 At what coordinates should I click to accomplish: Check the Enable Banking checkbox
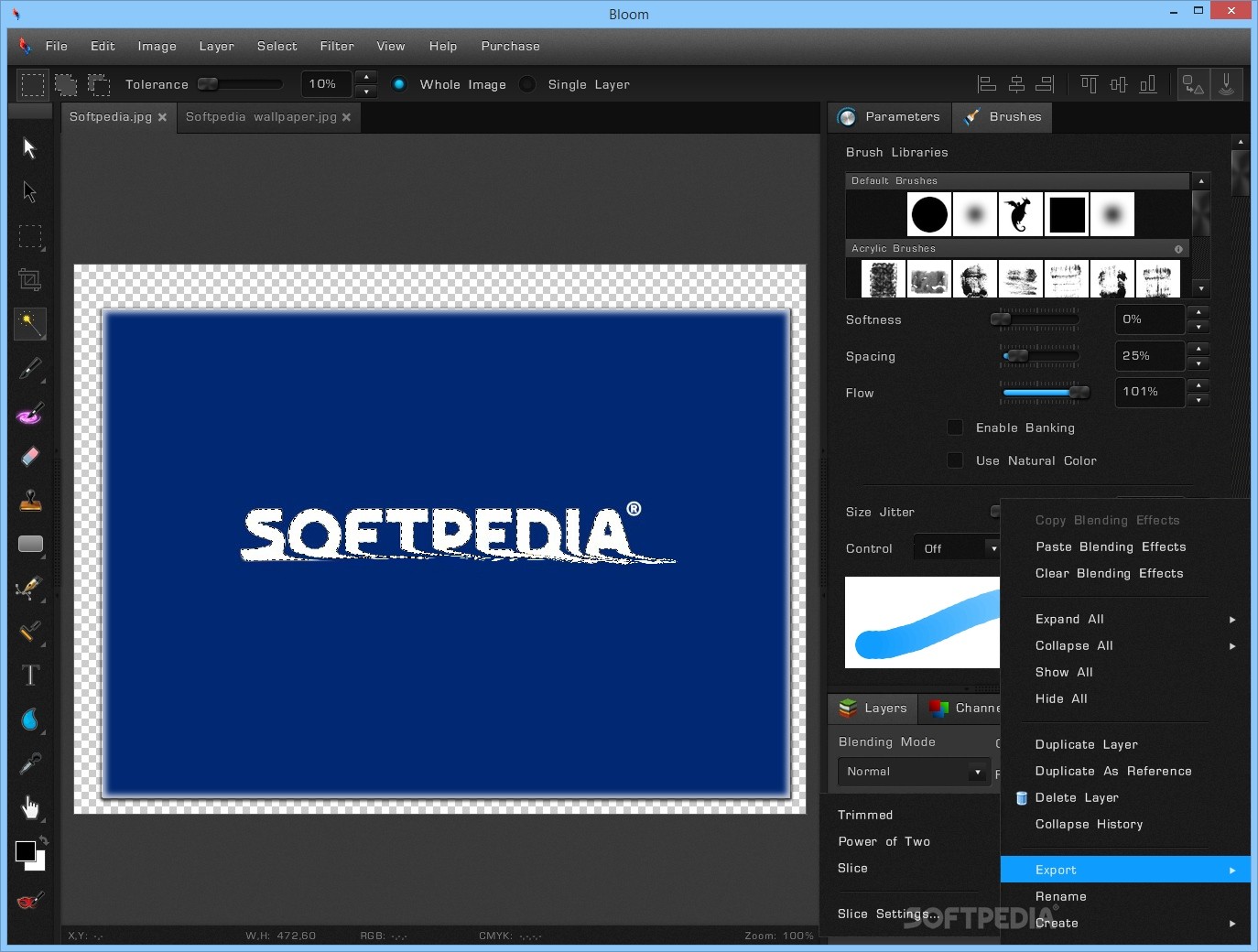(x=955, y=427)
